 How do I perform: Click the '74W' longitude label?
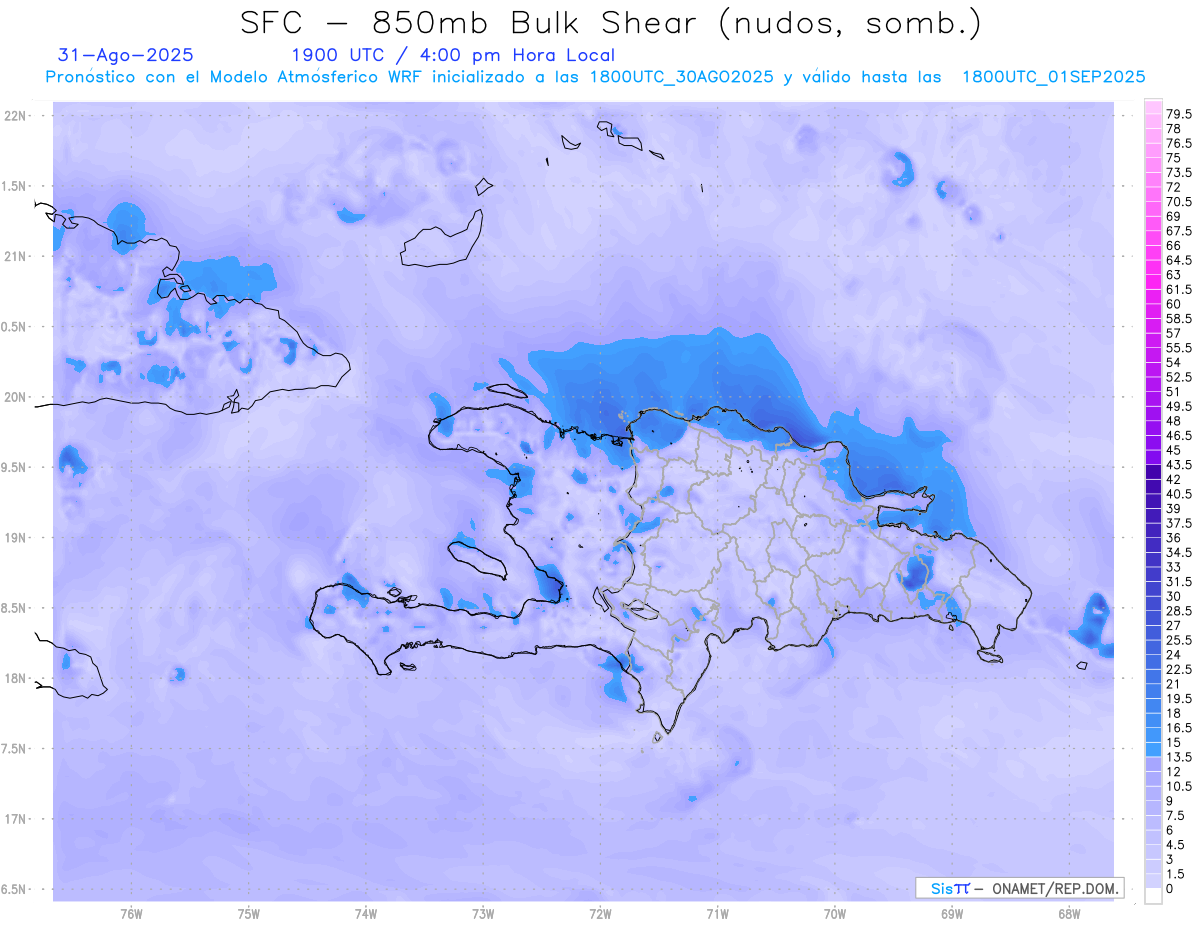(x=366, y=914)
